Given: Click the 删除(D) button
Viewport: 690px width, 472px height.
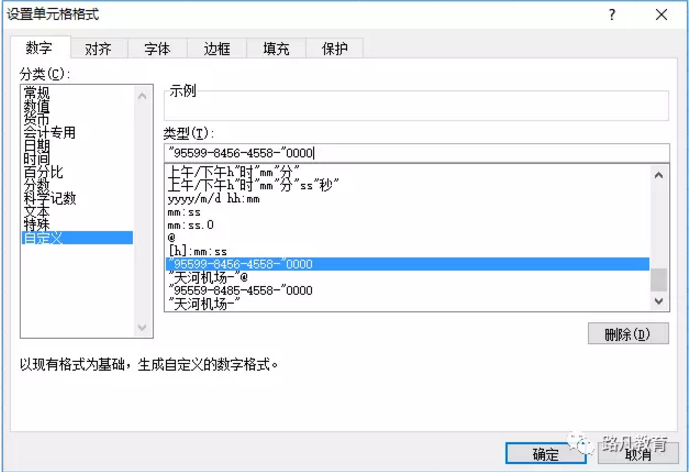Looking at the screenshot, I should pyautogui.click(x=628, y=334).
